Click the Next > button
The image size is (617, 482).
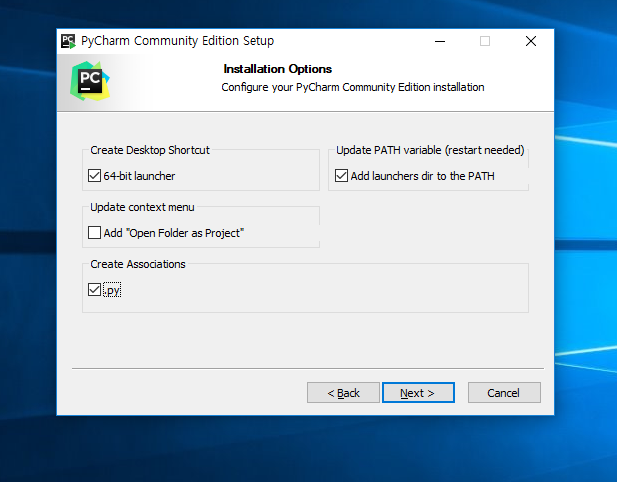coord(418,392)
